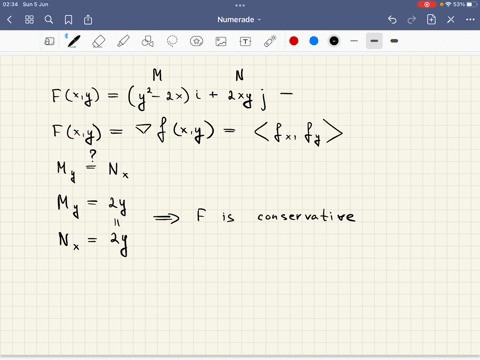The image size is (480, 360).
Task: Open the more options ellipsis menu
Action: tap(470, 20)
